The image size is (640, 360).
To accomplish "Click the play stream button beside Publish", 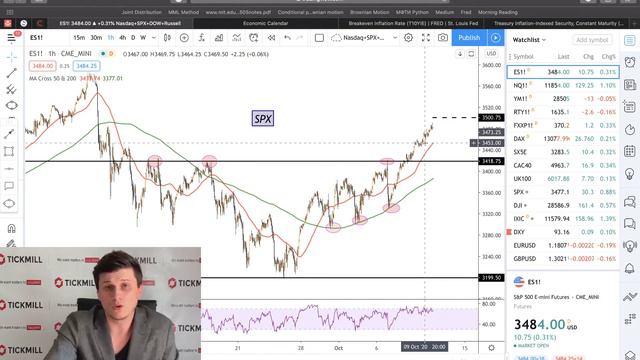I will pos(496,38).
